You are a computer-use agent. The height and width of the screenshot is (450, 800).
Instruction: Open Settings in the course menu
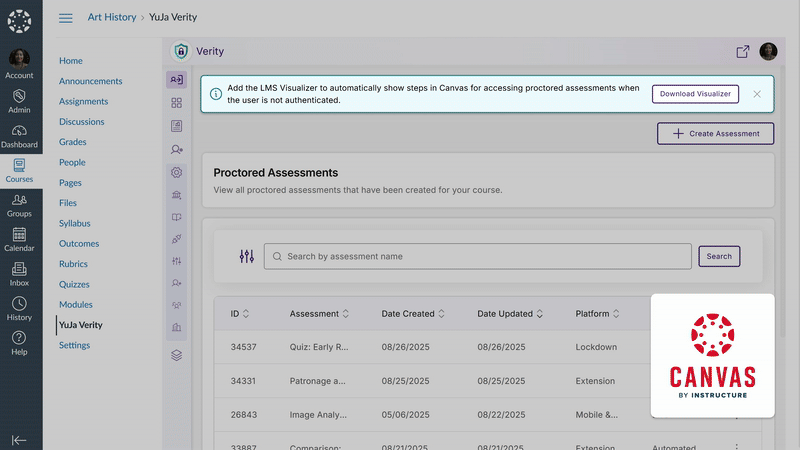point(74,345)
